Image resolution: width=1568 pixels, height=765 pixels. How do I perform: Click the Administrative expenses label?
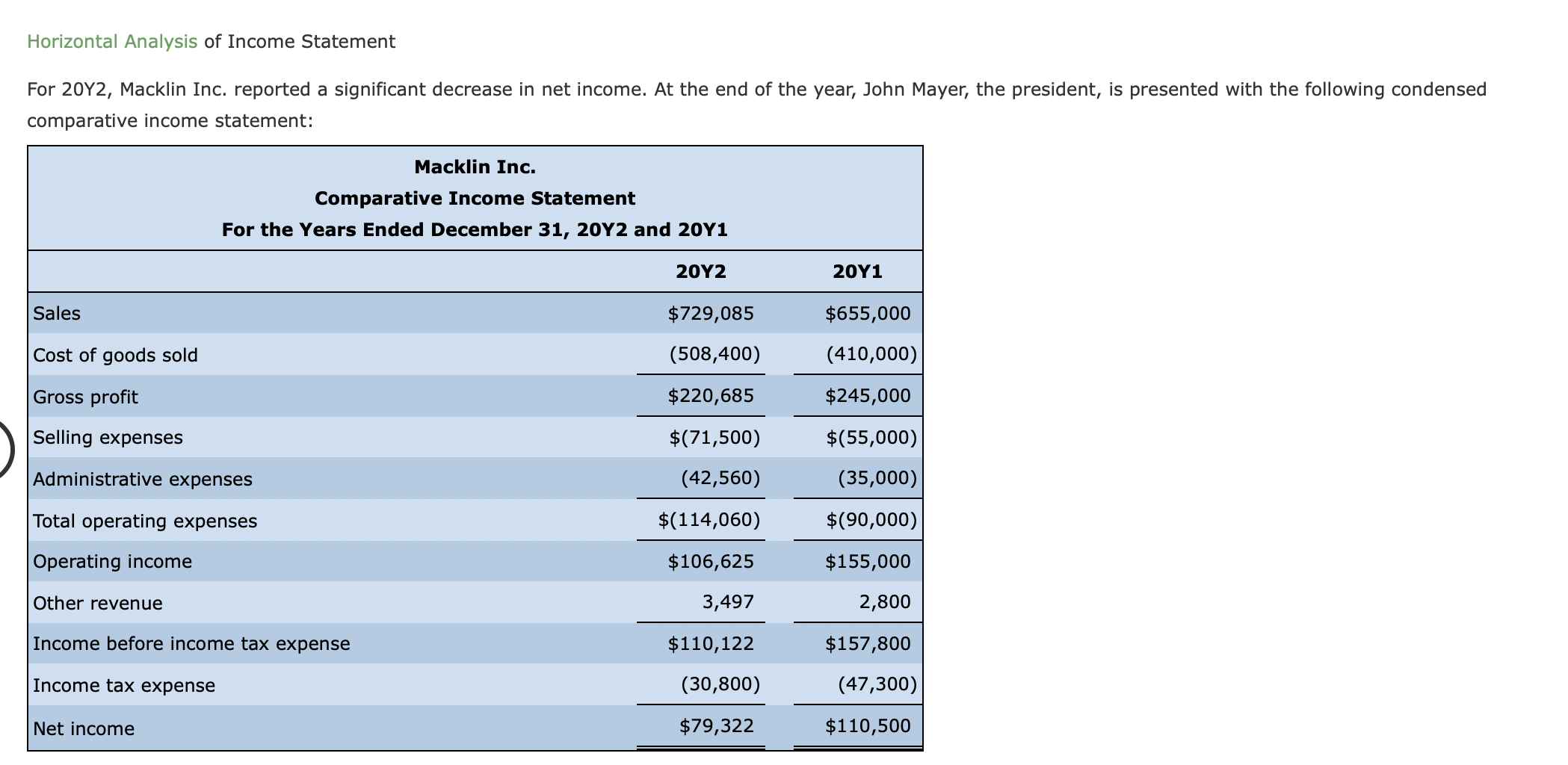(142, 479)
